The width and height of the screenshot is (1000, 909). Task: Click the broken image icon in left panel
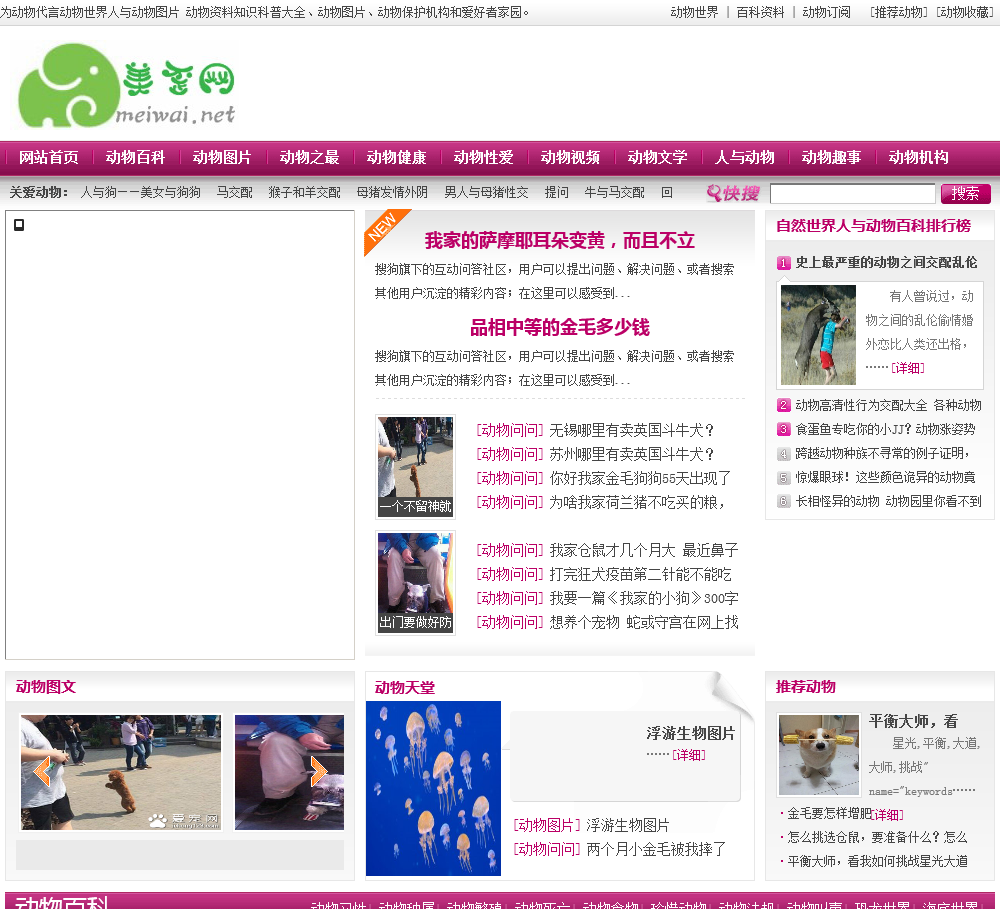coord(19,225)
